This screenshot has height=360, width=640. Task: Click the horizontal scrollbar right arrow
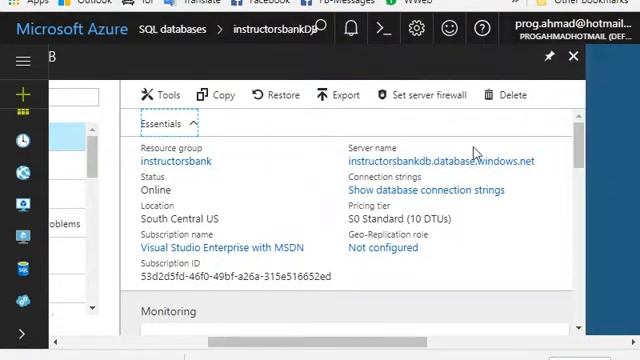pyautogui.click(x=633, y=342)
